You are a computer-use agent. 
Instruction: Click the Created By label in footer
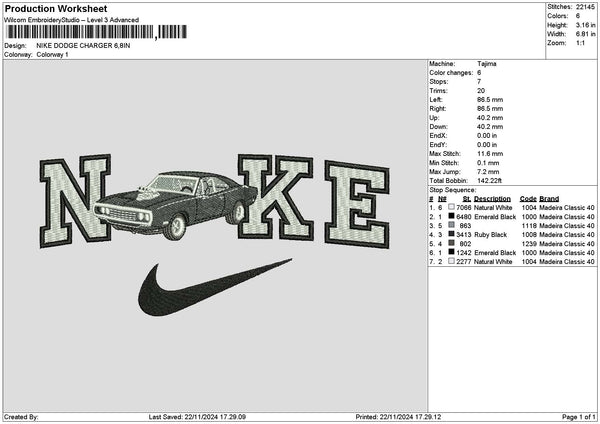tap(21, 417)
